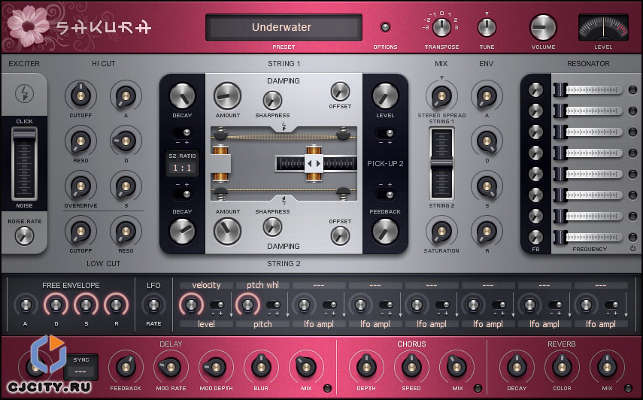Screen dimensions: 643x400
Task: Click the Stereo Spread knob
Action: tap(442, 96)
